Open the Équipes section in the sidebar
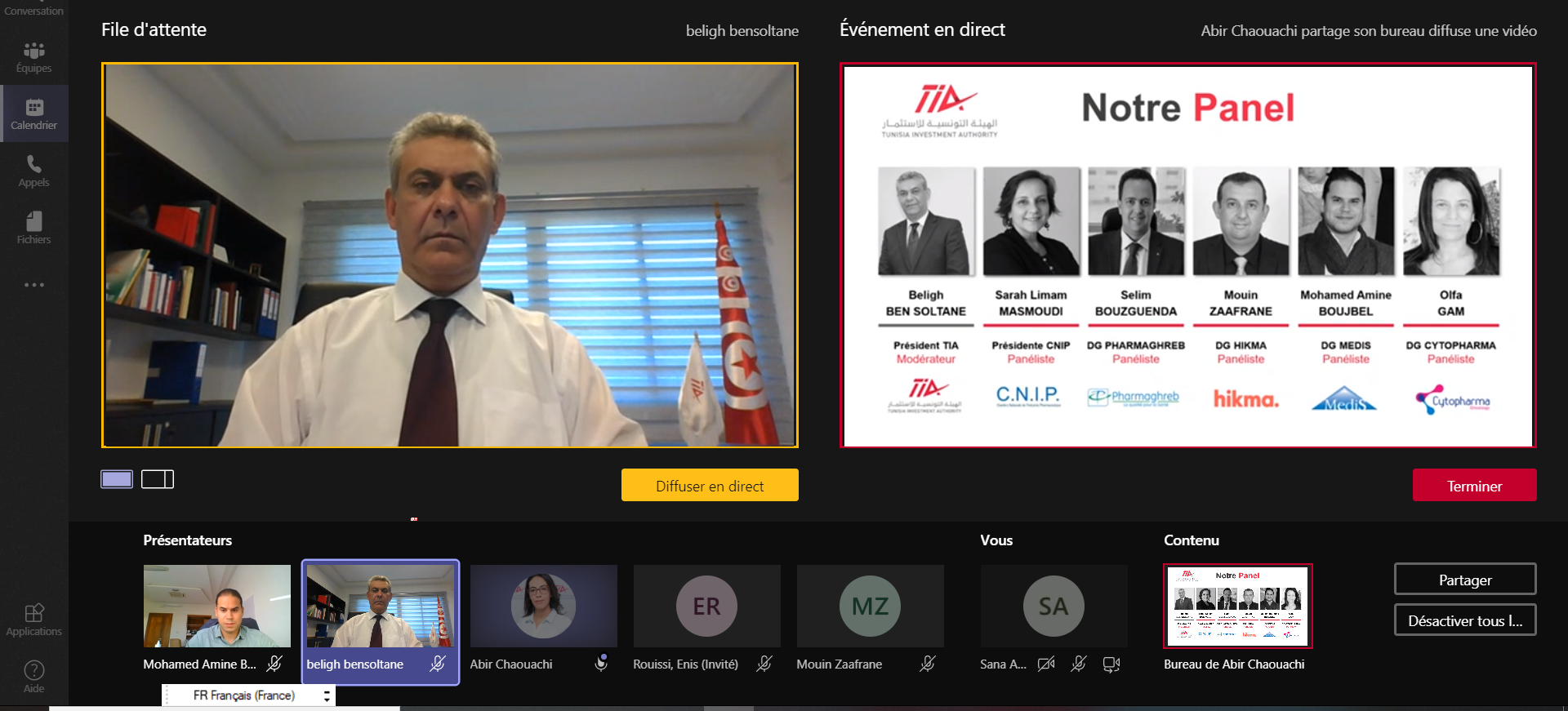1568x711 pixels. point(33,57)
